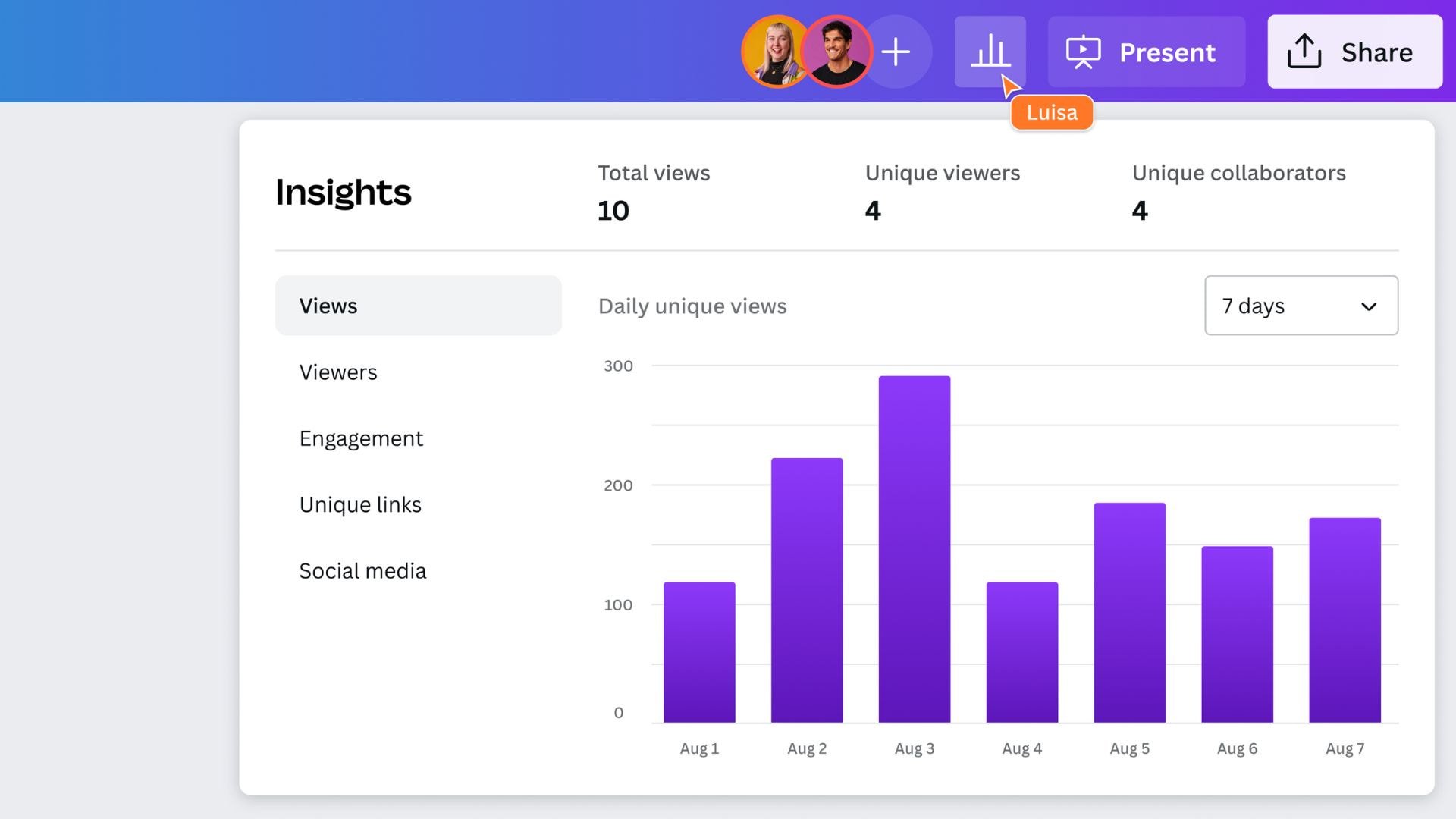Open the Engagement section
Image resolution: width=1456 pixels, height=819 pixels.
(x=362, y=438)
